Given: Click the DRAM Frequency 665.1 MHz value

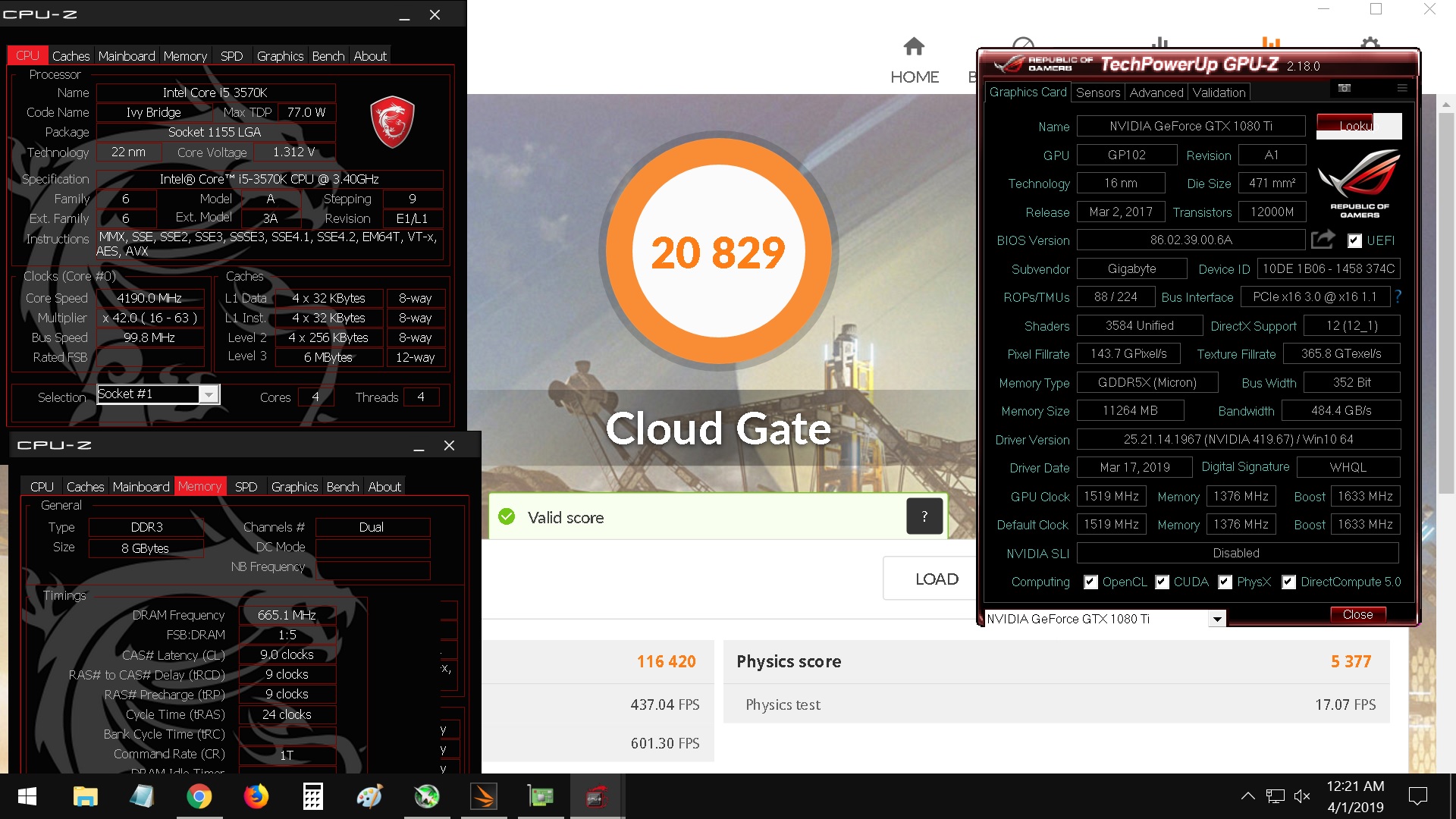Looking at the screenshot, I should tap(287, 615).
